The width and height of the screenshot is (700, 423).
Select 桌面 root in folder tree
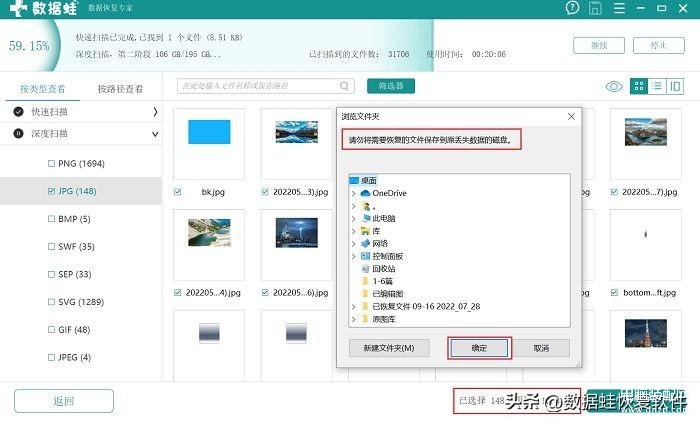pyautogui.click(x=369, y=180)
